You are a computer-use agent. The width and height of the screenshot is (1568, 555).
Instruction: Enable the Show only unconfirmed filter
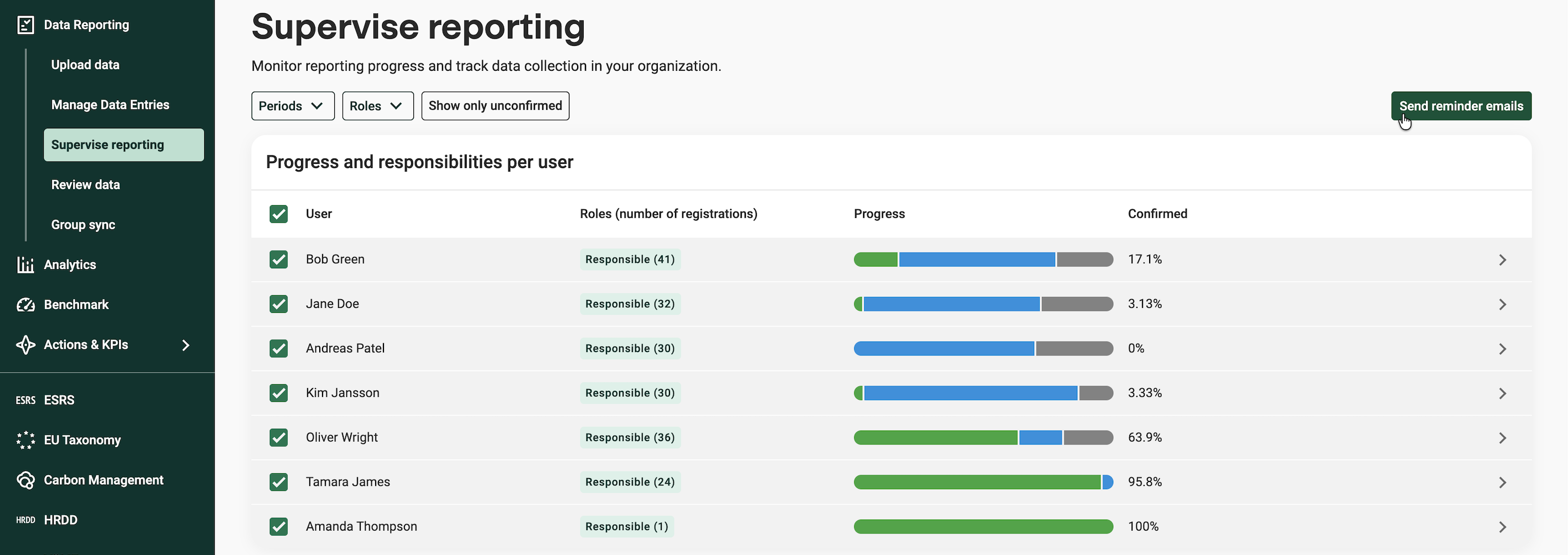pyautogui.click(x=495, y=106)
